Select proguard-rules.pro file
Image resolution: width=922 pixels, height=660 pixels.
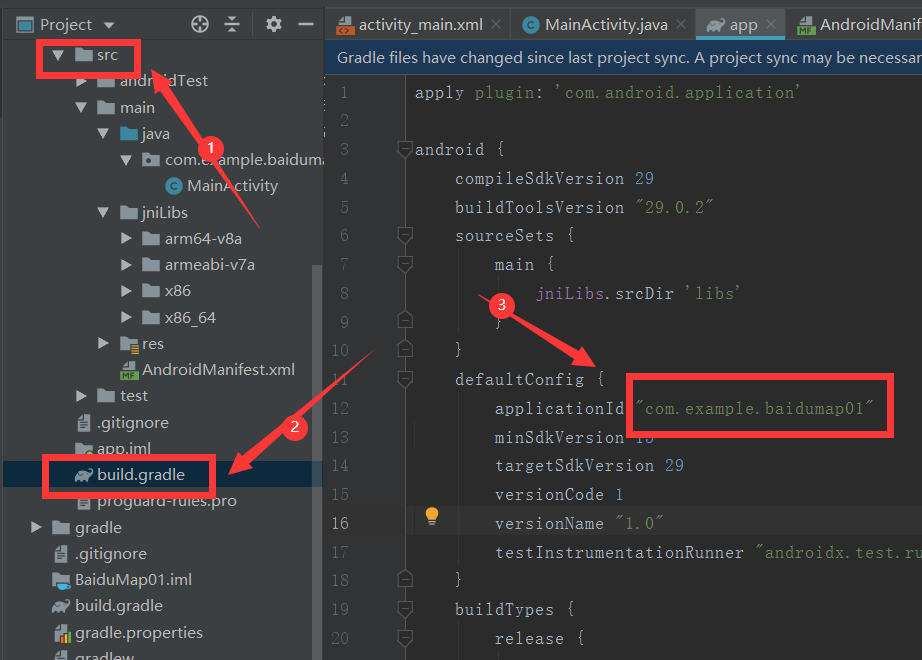tap(166, 501)
